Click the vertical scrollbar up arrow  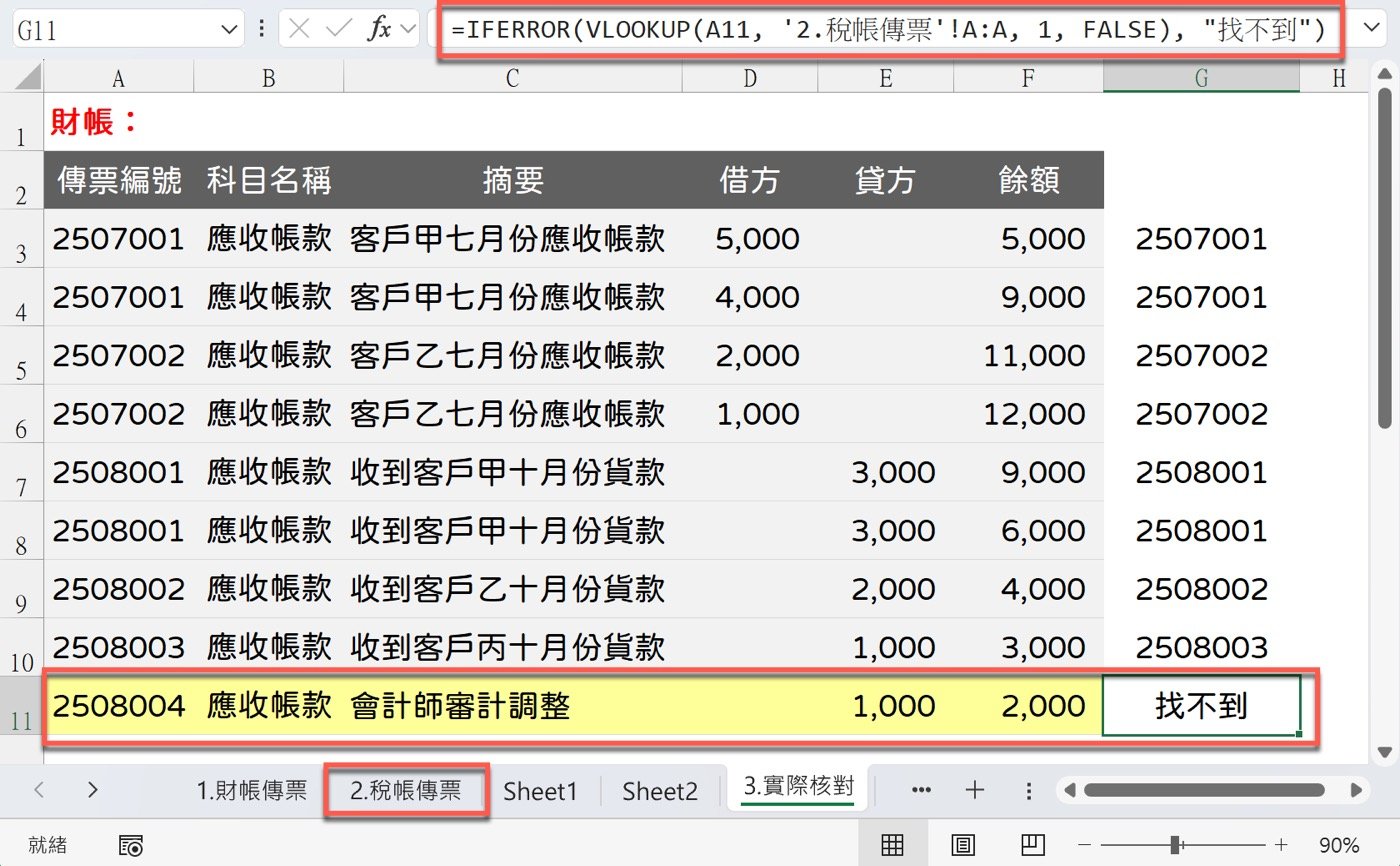tap(1385, 76)
